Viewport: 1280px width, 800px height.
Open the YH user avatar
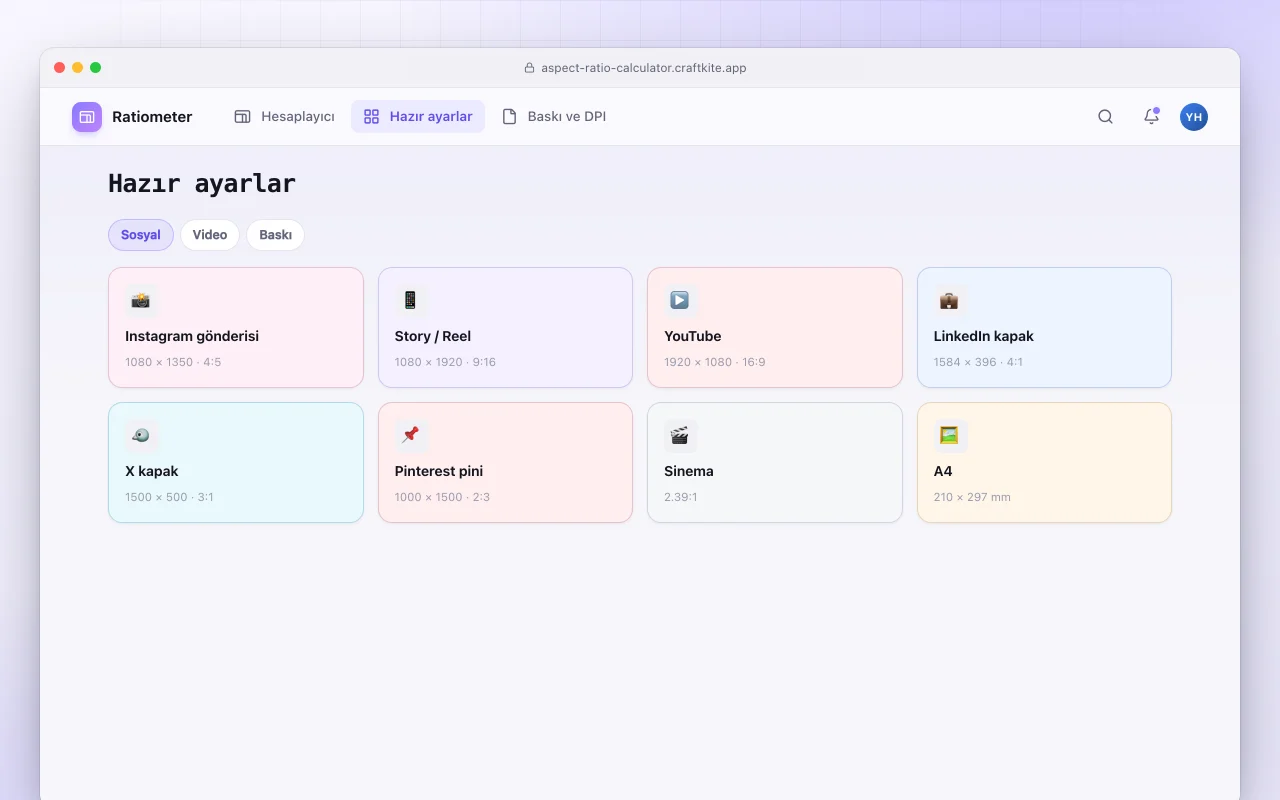coord(1194,117)
